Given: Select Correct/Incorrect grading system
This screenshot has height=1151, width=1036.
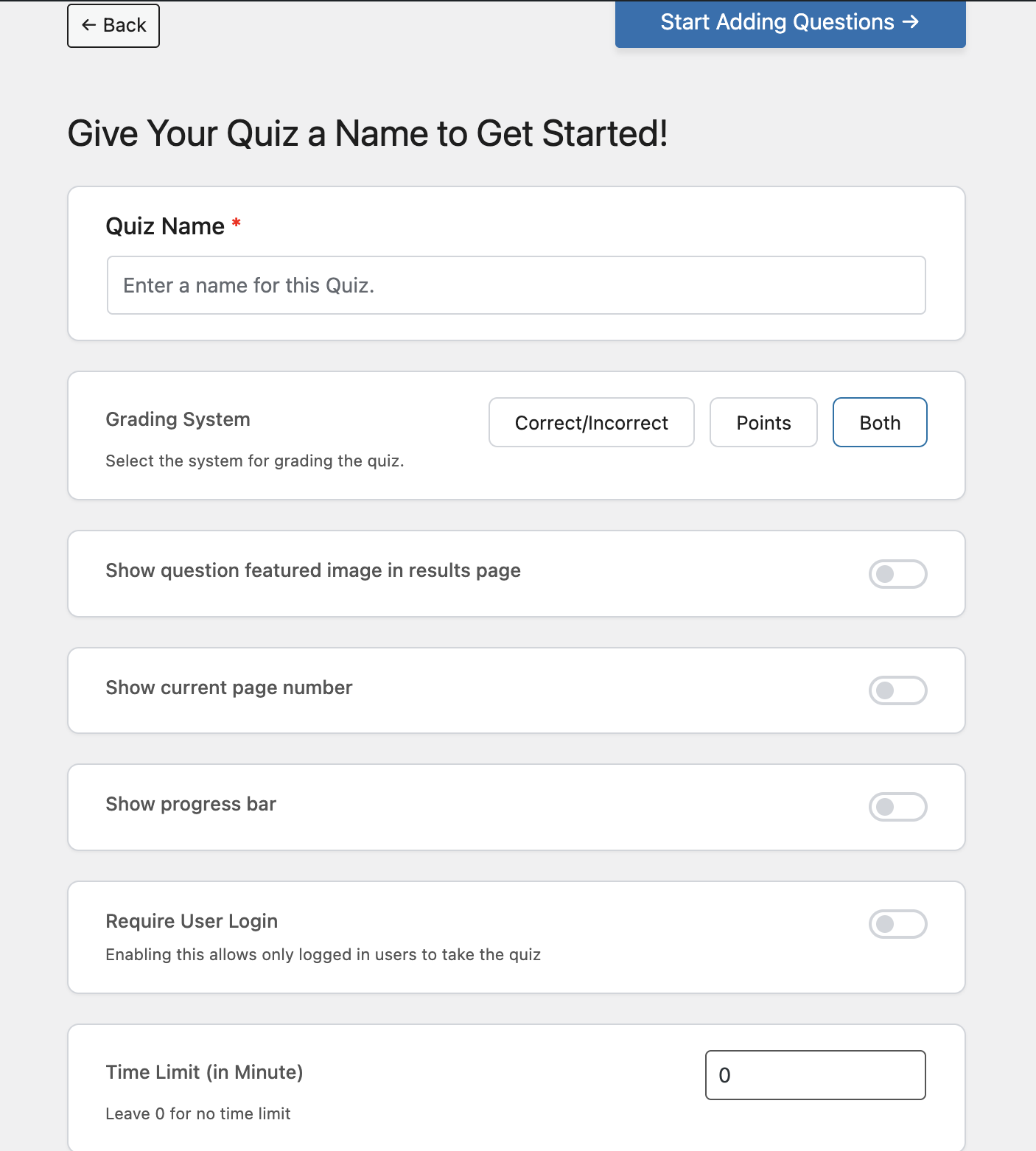Looking at the screenshot, I should pyautogui.click(x=591, y=423).
